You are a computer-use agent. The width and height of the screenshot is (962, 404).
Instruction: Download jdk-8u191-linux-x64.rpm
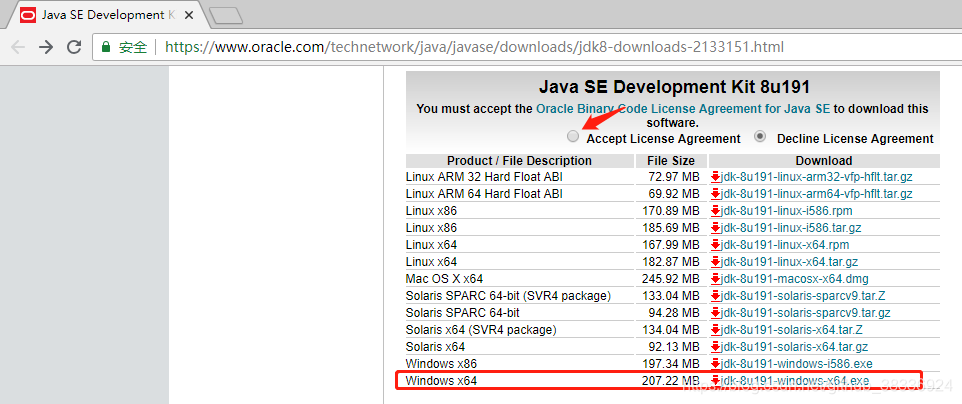785,245
